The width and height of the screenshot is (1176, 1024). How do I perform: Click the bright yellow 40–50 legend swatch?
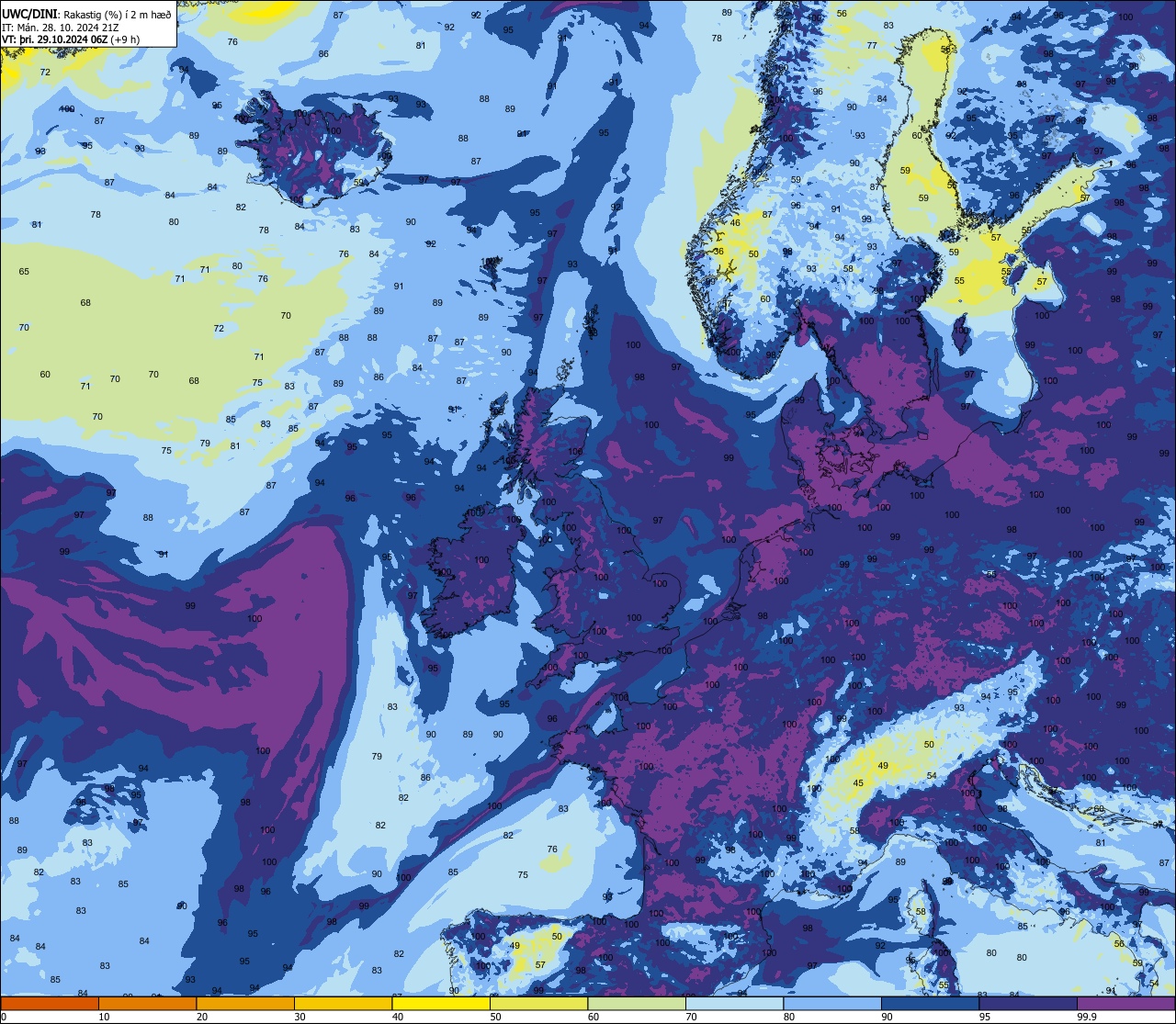coord(441,1003)
